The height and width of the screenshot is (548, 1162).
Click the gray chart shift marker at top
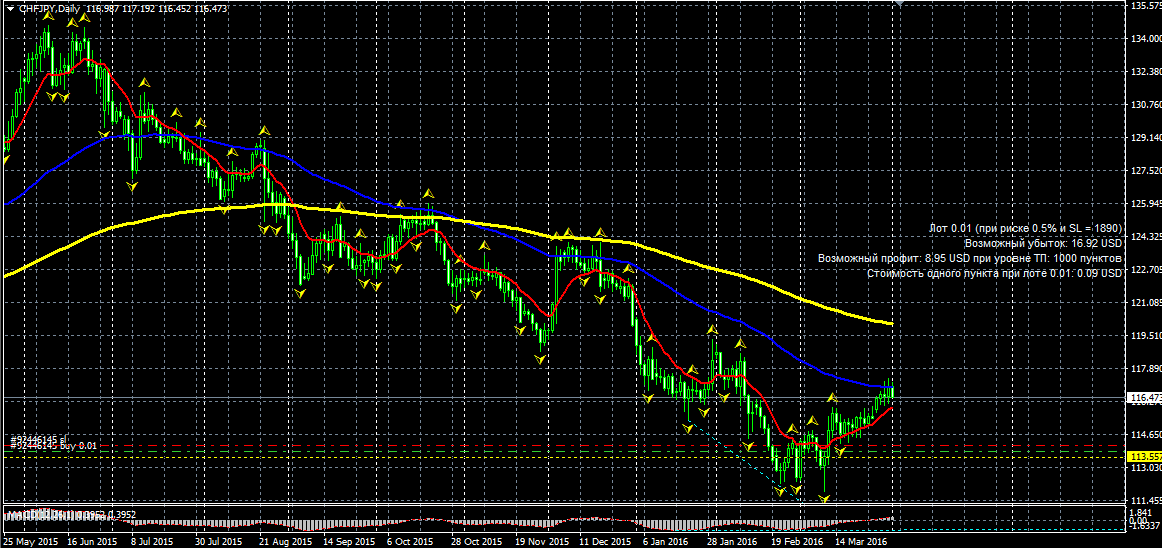(x=900, y=4)
